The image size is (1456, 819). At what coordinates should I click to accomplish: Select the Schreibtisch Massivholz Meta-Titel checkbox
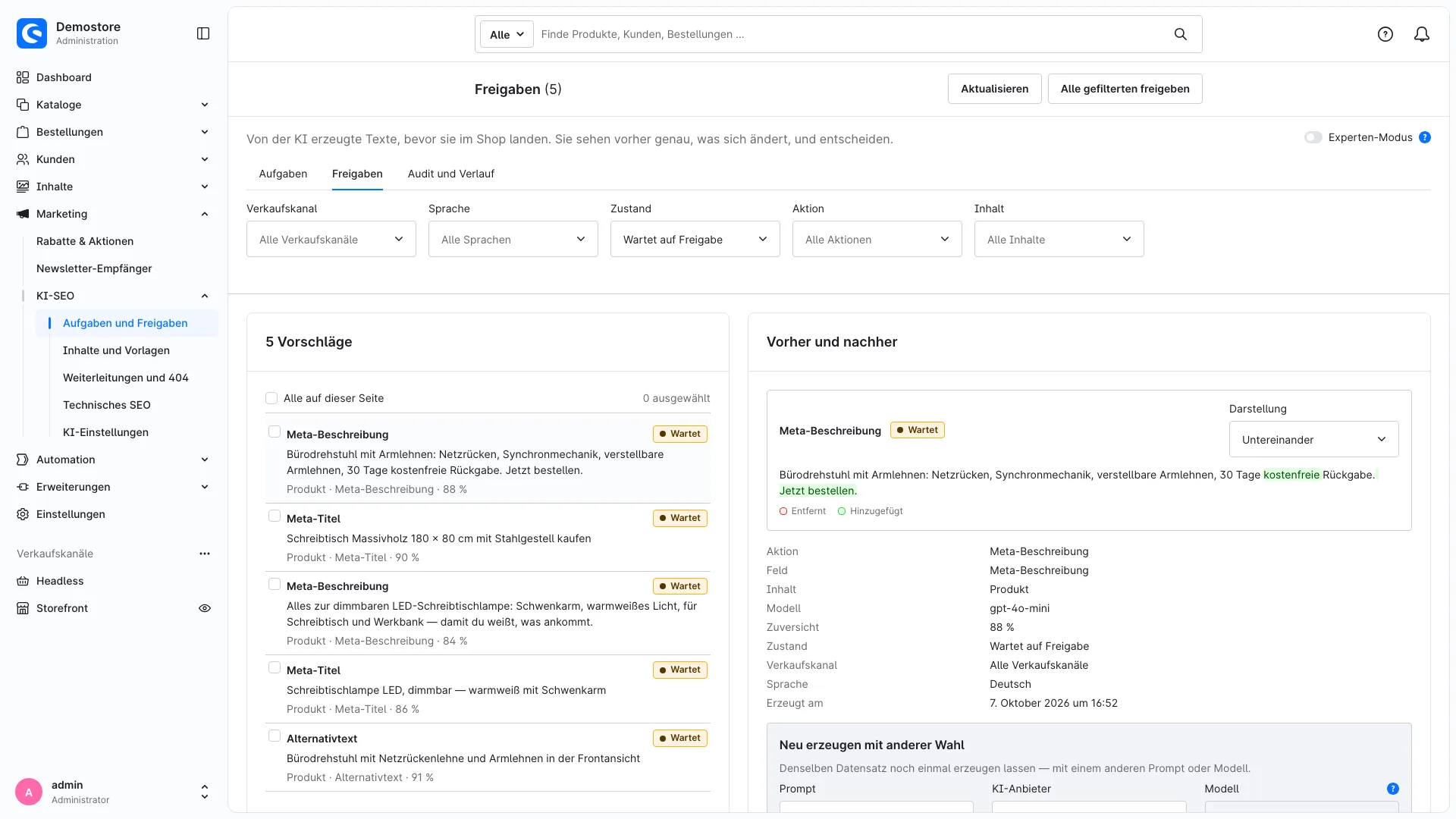tap(275, 516)
